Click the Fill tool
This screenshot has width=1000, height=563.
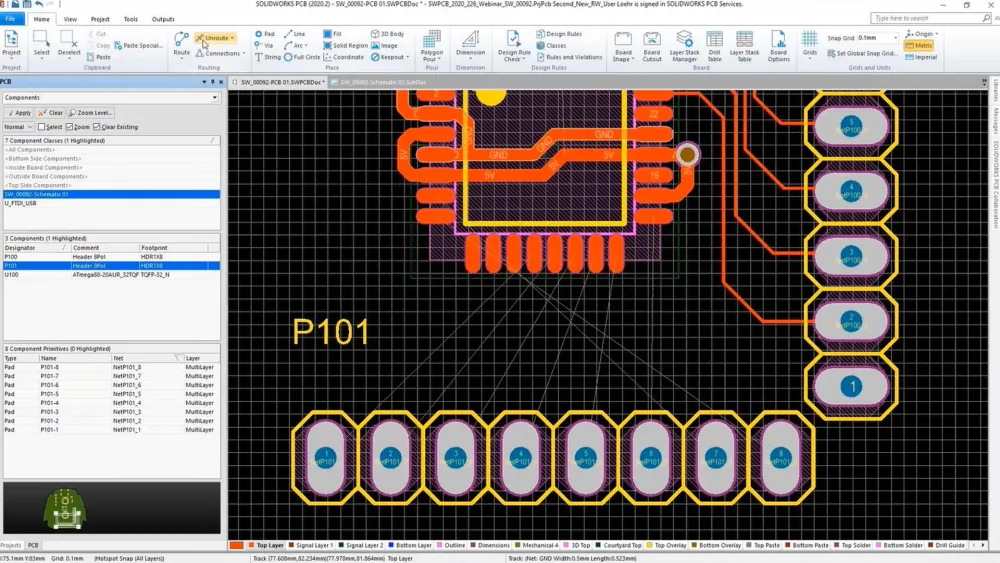pos(332,34)
